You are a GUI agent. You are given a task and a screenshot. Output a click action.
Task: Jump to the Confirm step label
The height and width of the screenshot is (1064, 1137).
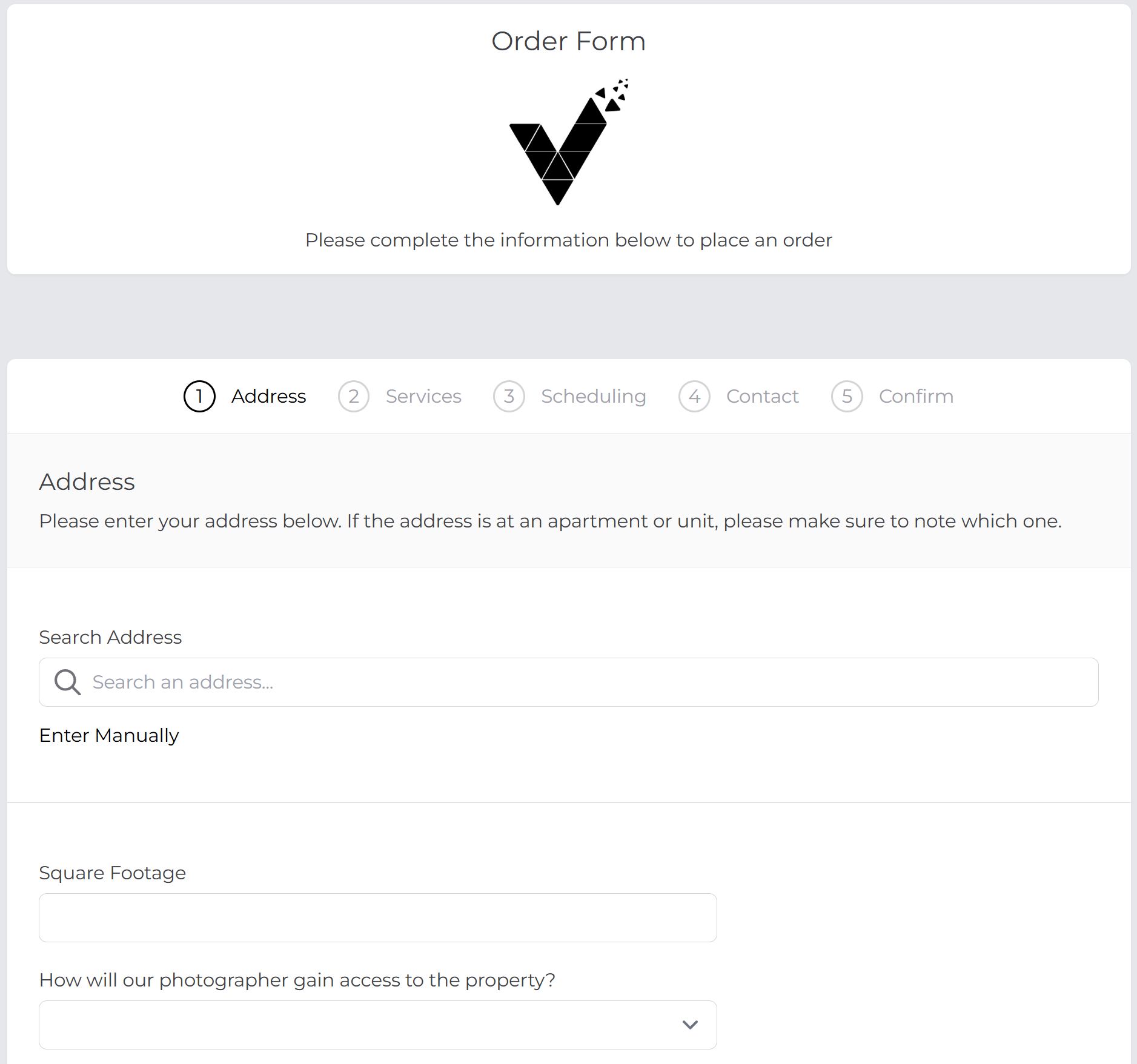point(916,396)
